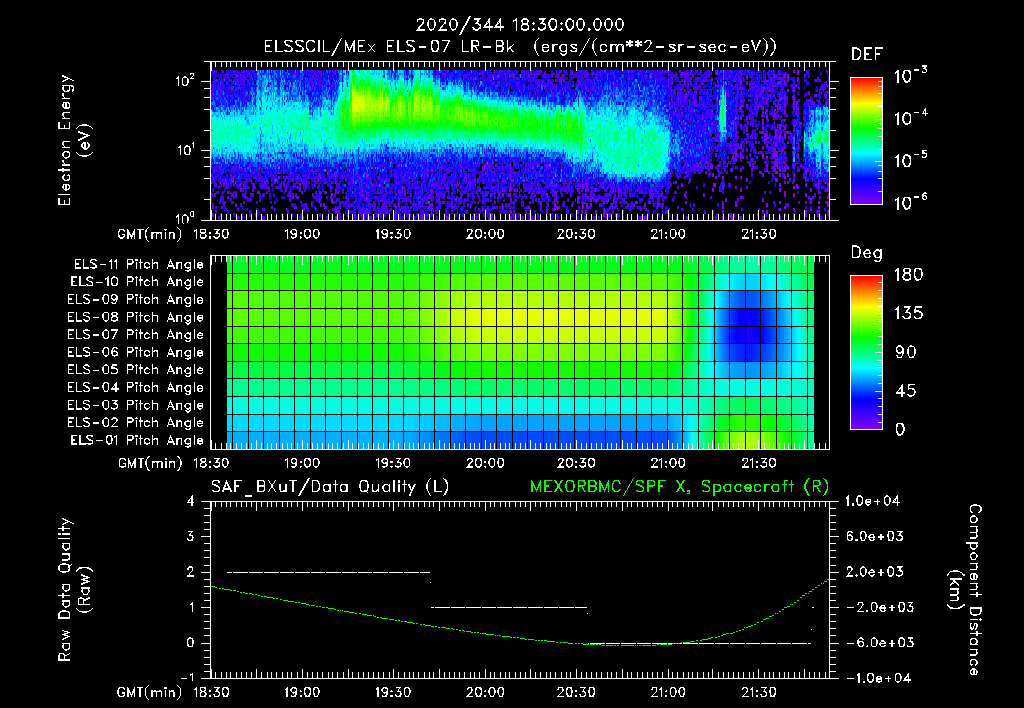Click the 'Deg' color bar label
The height and width of the screenshot is (708, 1024).
point(867,253)
